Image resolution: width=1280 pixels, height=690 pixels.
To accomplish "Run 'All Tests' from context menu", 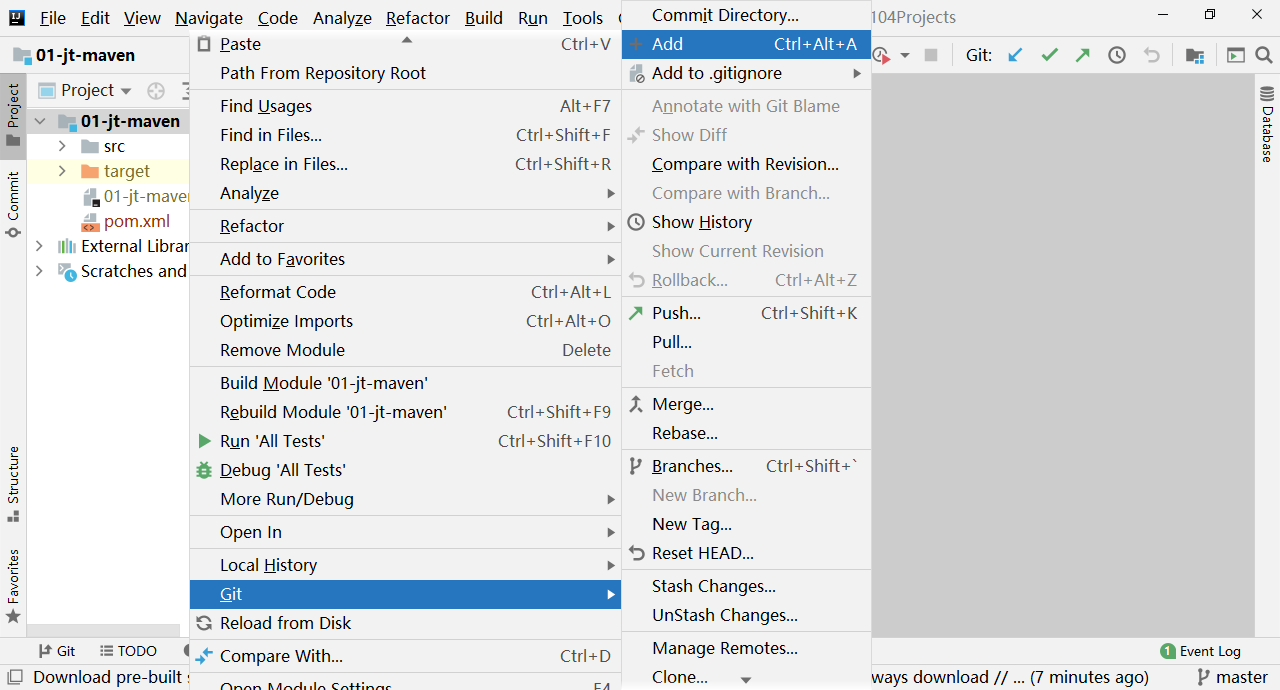I will (405, 441).
